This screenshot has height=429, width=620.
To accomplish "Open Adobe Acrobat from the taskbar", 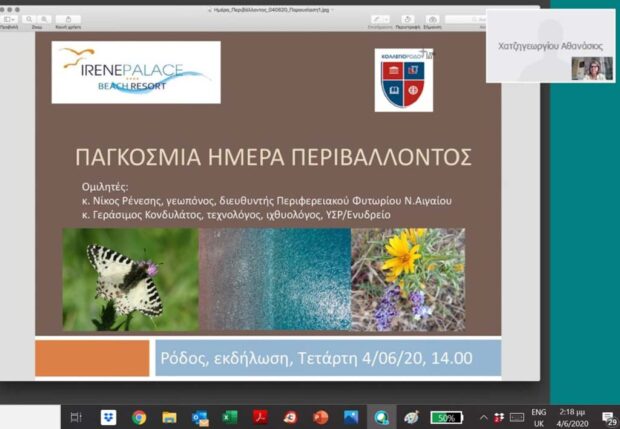I will 260,418.
